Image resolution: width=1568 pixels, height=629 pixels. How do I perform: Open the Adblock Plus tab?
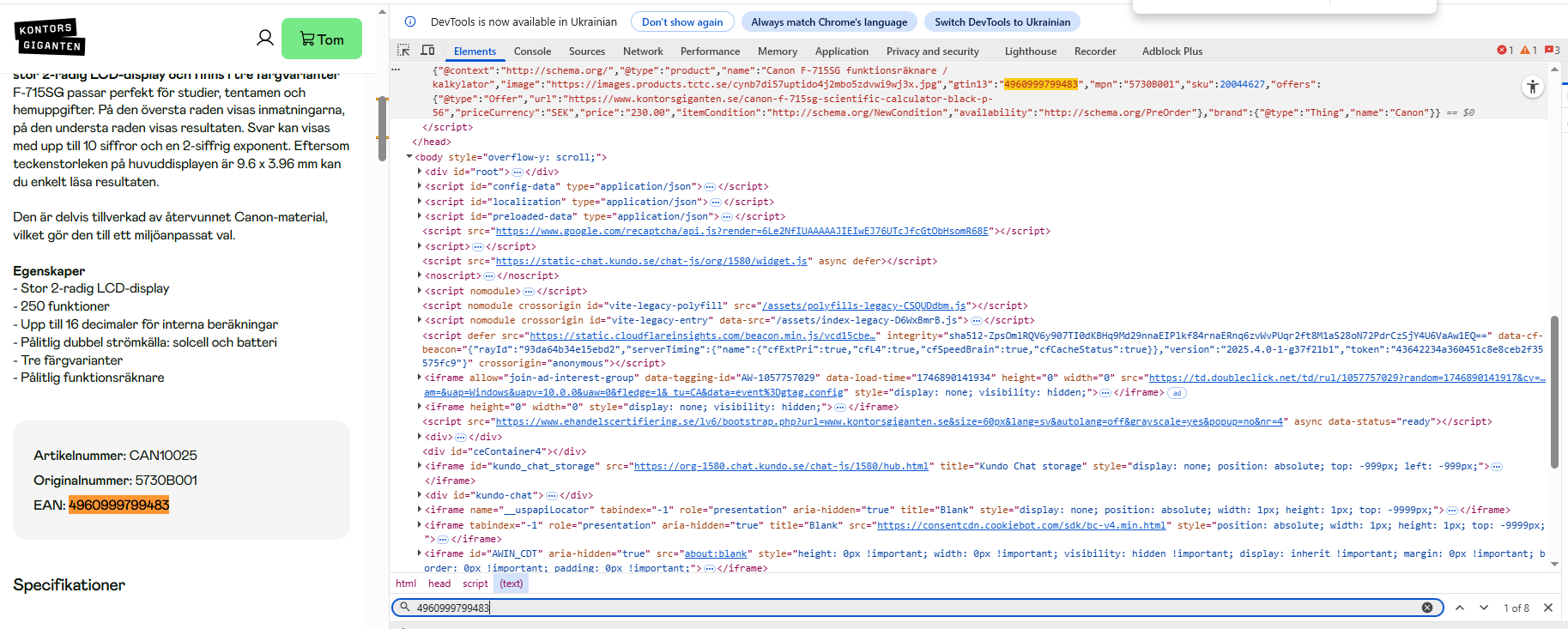click(x=1172, y=51)
